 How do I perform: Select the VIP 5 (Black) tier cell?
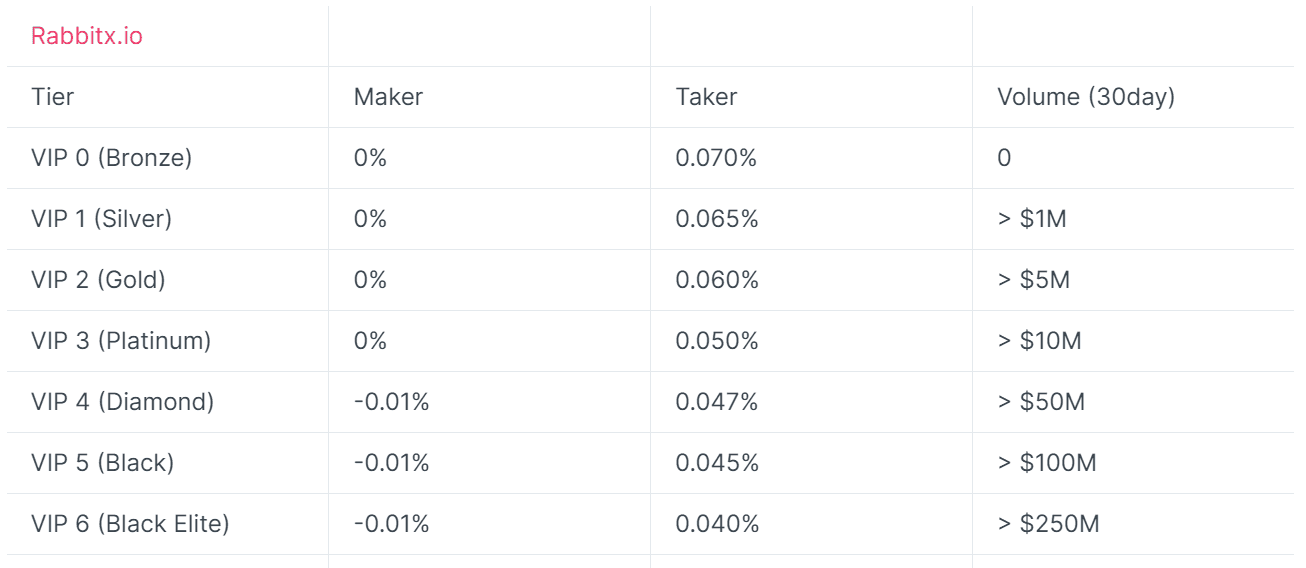click(x=103, y=463)
